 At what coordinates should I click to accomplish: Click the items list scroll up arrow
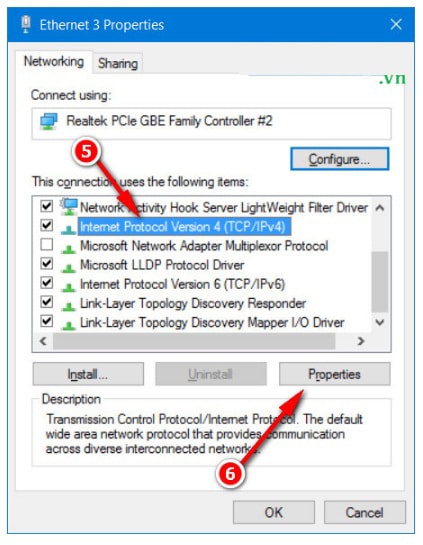coord(380,208)
